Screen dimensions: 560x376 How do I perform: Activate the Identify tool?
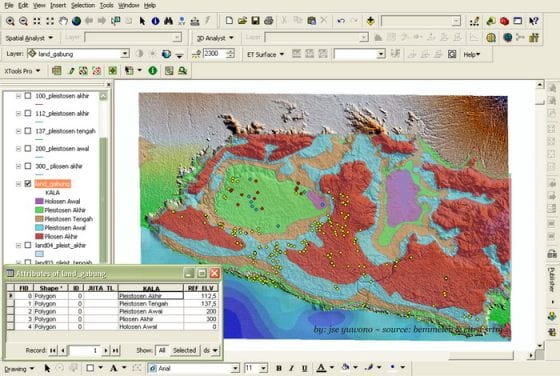155,21
